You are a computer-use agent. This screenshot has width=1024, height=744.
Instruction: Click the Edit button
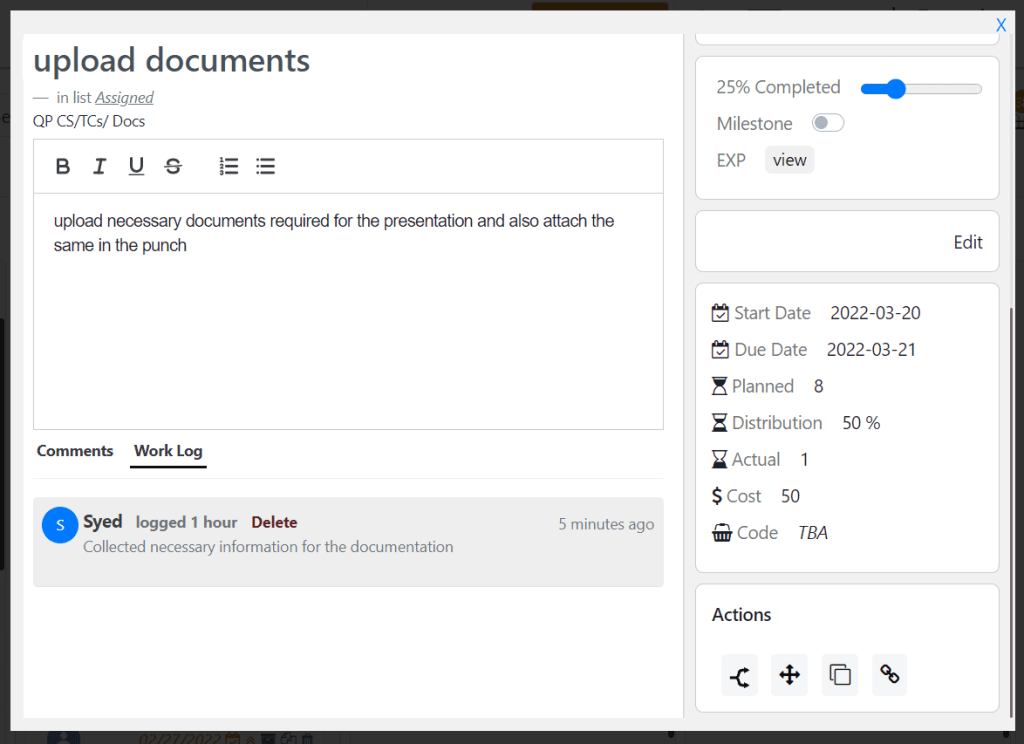pos(968,242)
